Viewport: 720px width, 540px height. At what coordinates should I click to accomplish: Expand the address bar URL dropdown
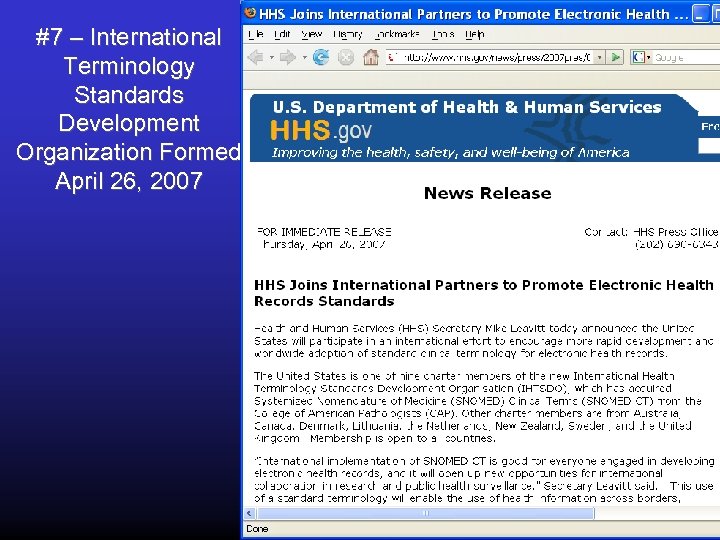point(599,57)
